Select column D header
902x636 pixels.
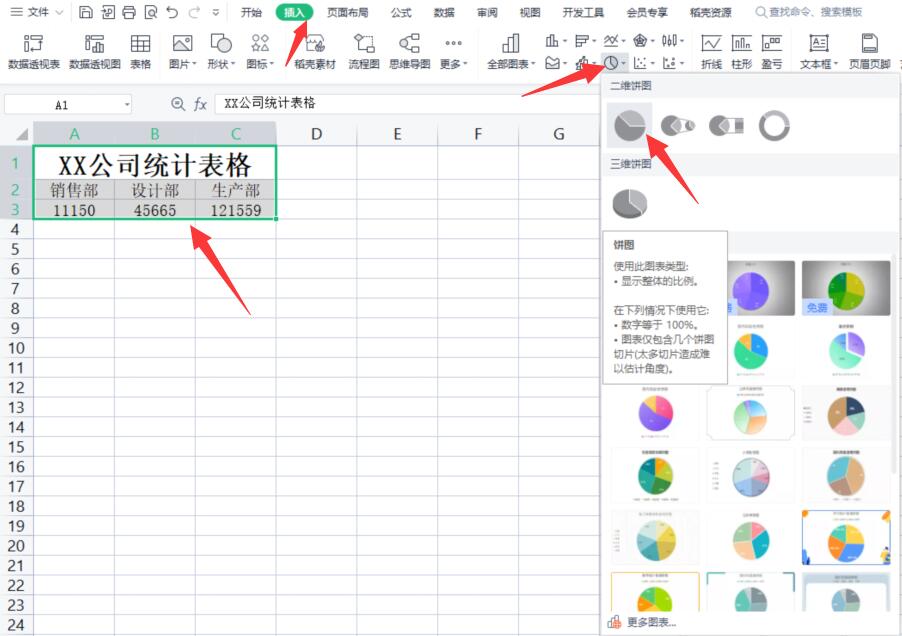click(316, 134)
